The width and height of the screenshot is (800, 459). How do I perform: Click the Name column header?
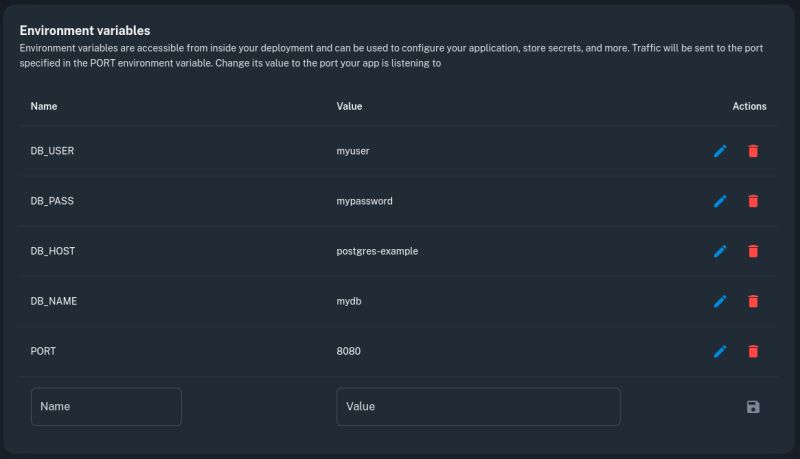43,106
